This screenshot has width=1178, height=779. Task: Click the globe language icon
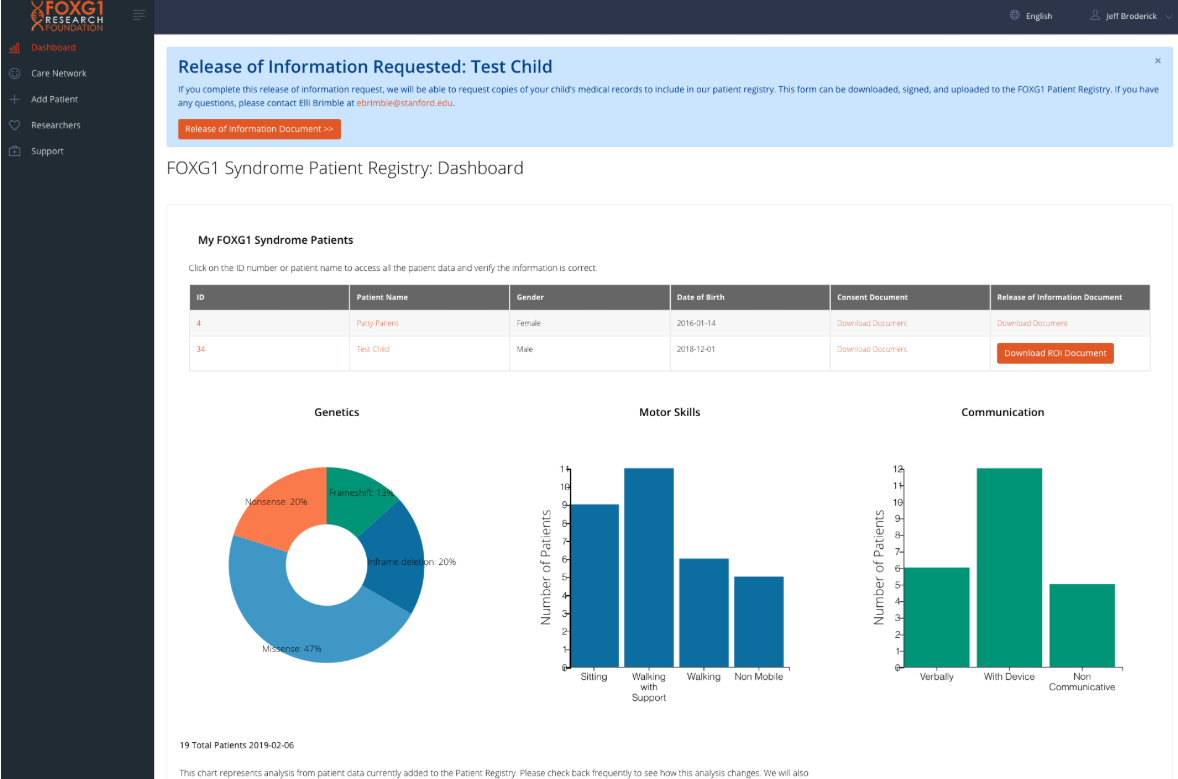coord(1015,15)
